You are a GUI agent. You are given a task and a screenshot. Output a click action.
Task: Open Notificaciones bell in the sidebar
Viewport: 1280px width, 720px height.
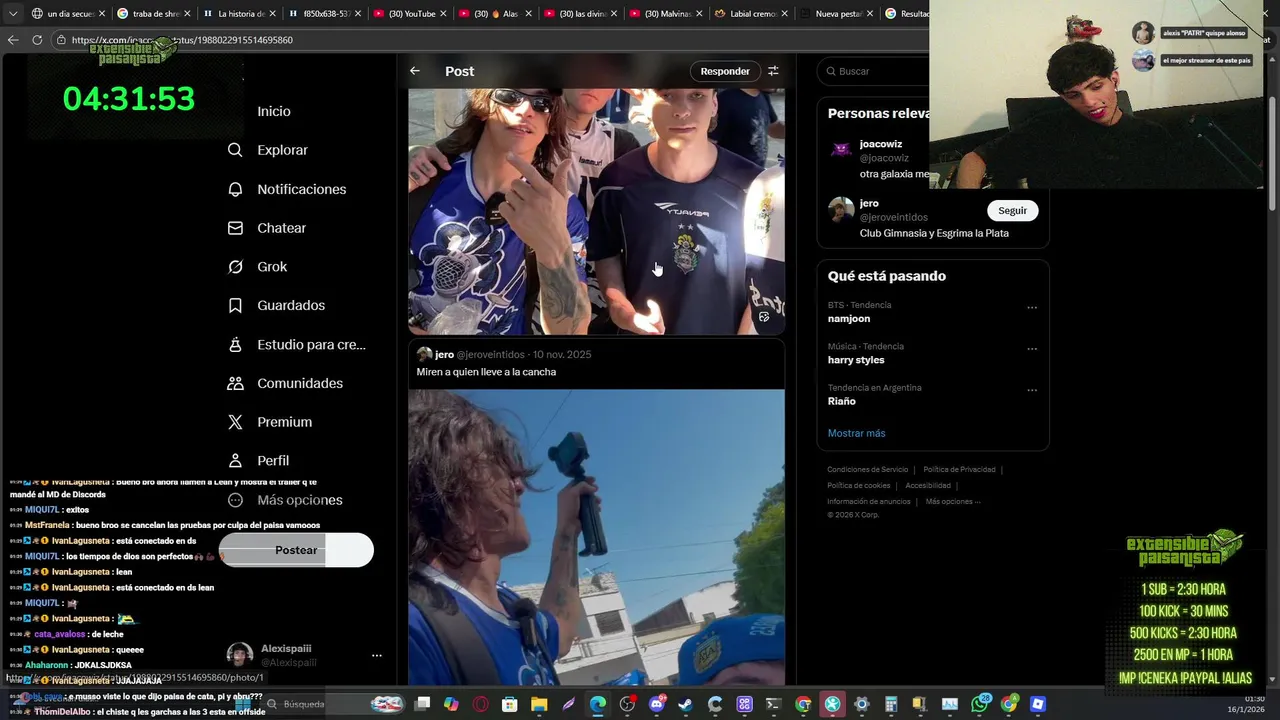(286, 189)
